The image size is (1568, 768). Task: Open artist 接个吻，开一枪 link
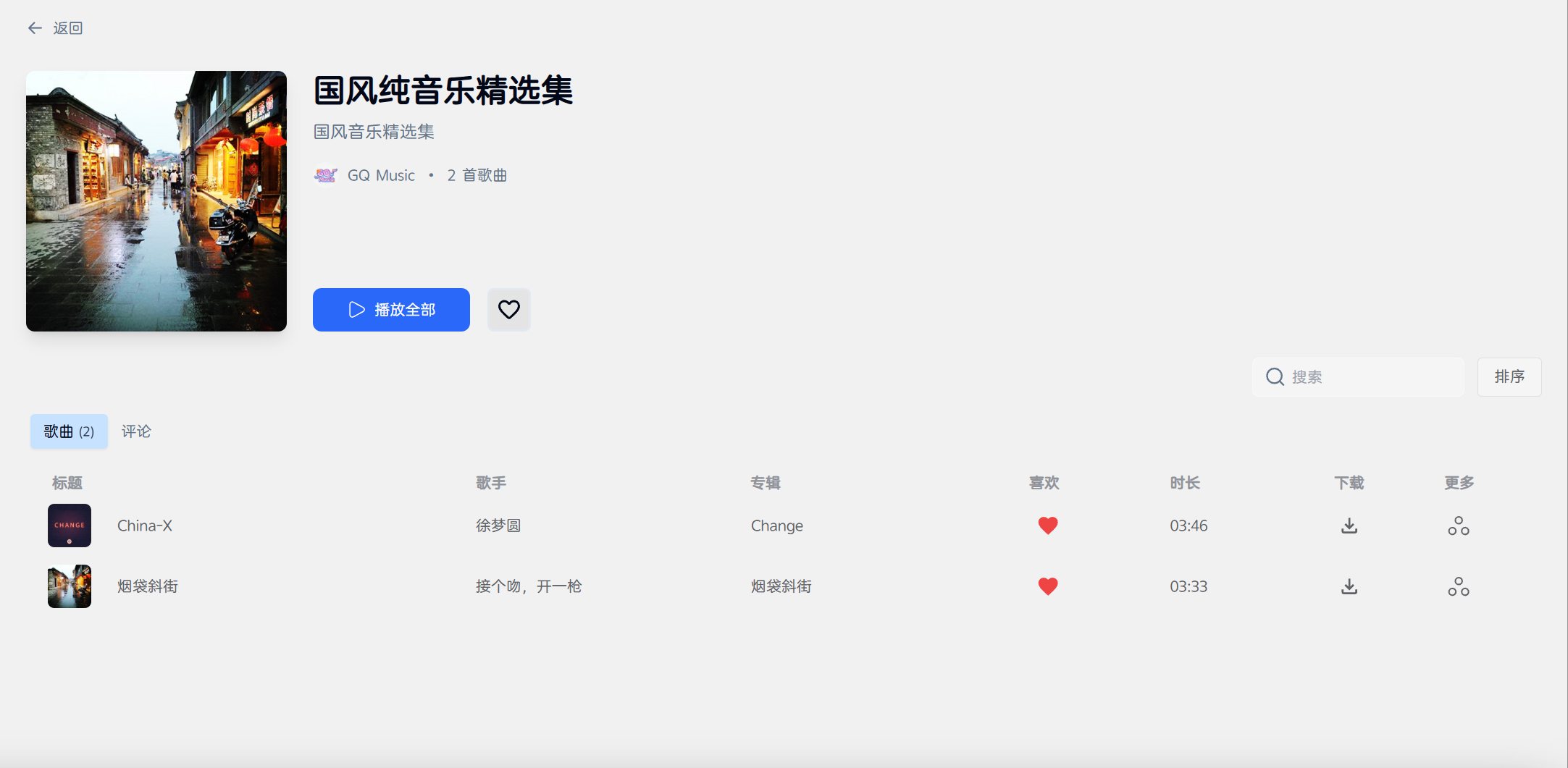coord(528,586)
